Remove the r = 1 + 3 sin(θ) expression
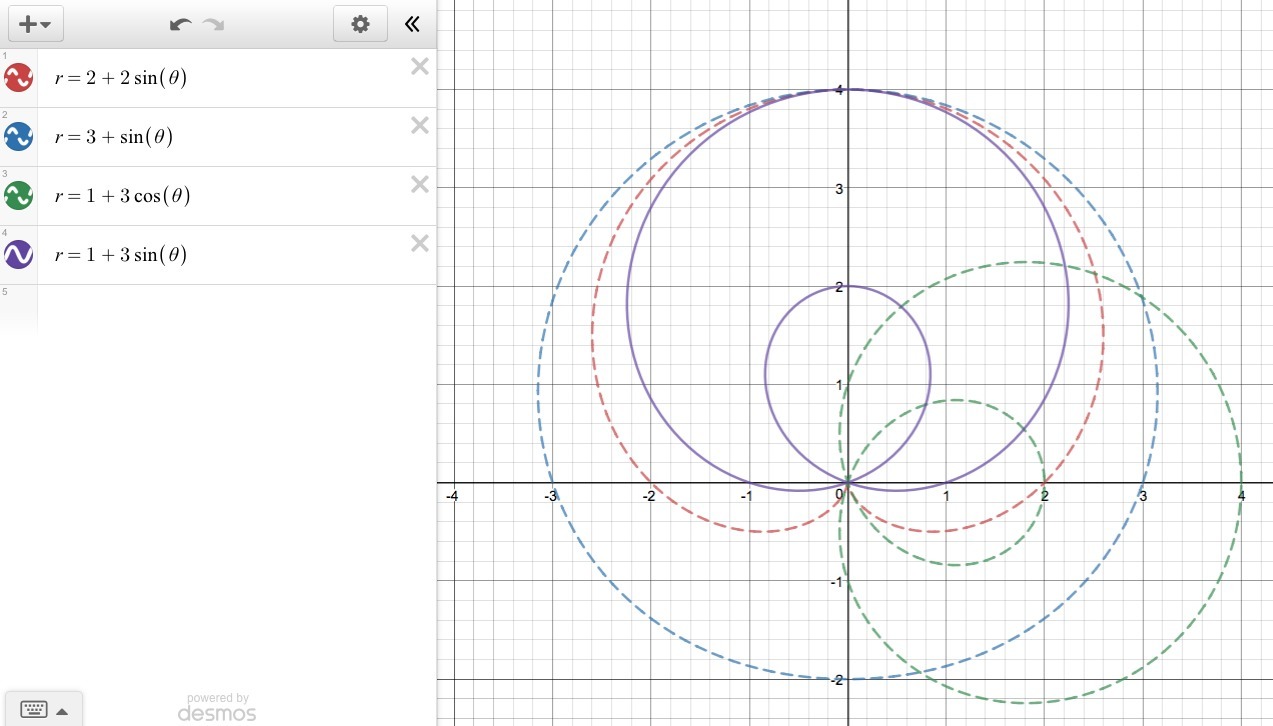1273x726 pixels. coord(420,244)
